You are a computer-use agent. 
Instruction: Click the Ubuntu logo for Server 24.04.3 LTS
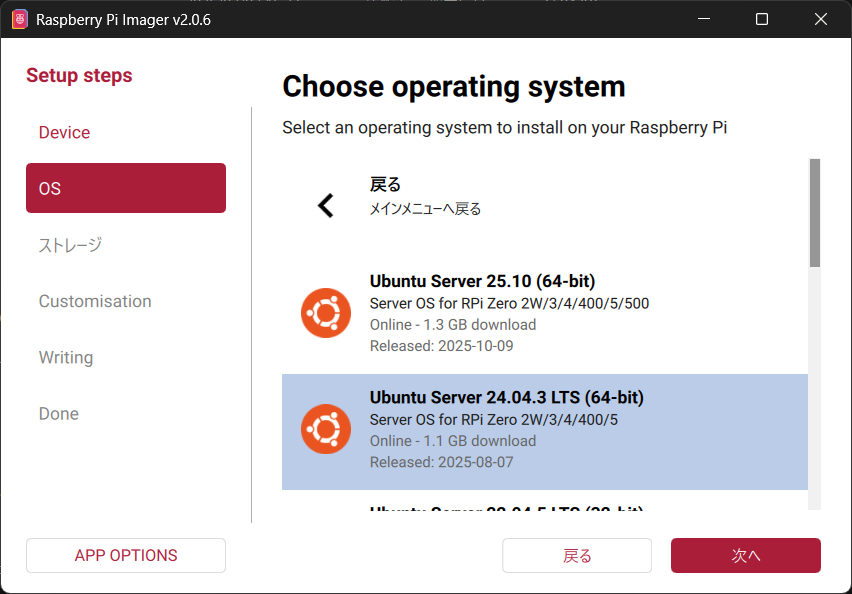tap(325, 429)
